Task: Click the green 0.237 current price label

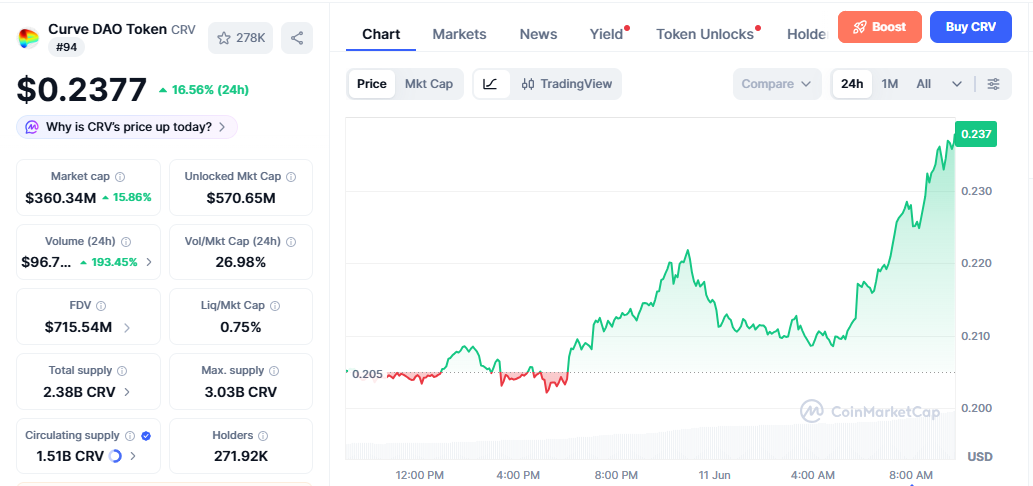Action: (x=976, y=134)
